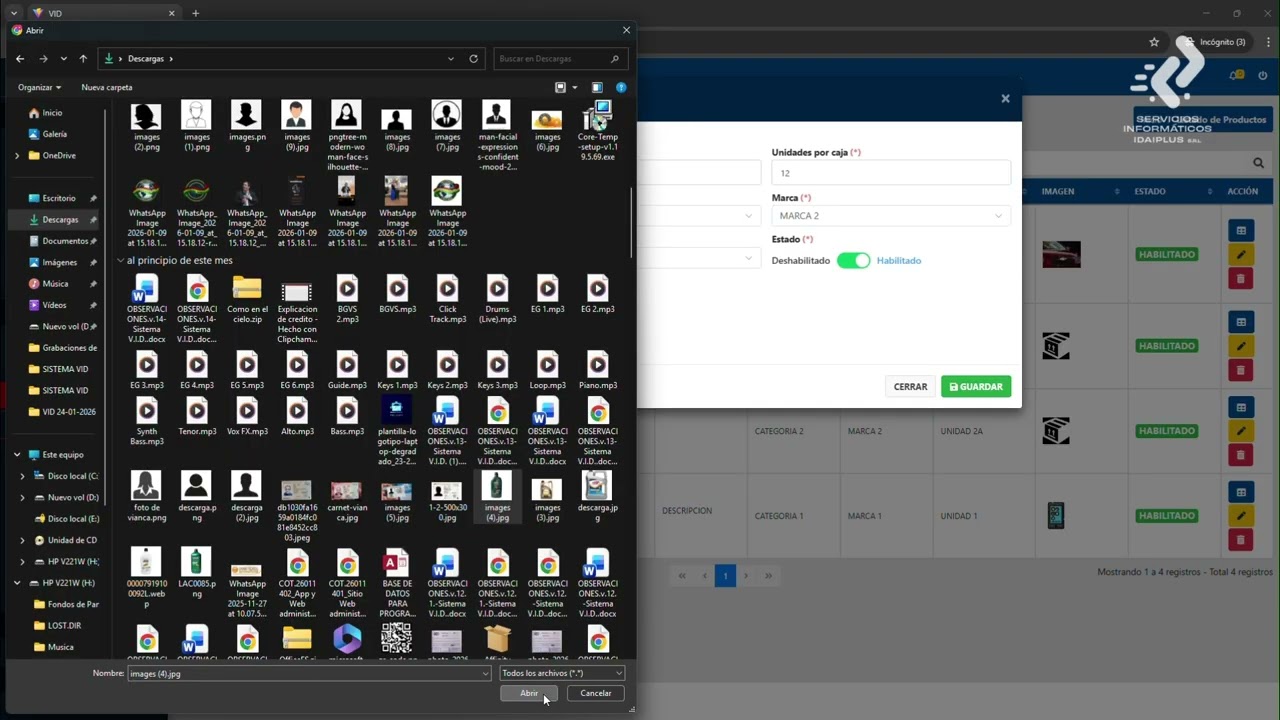Go back in the Abrir dialog

click(19, 59)
